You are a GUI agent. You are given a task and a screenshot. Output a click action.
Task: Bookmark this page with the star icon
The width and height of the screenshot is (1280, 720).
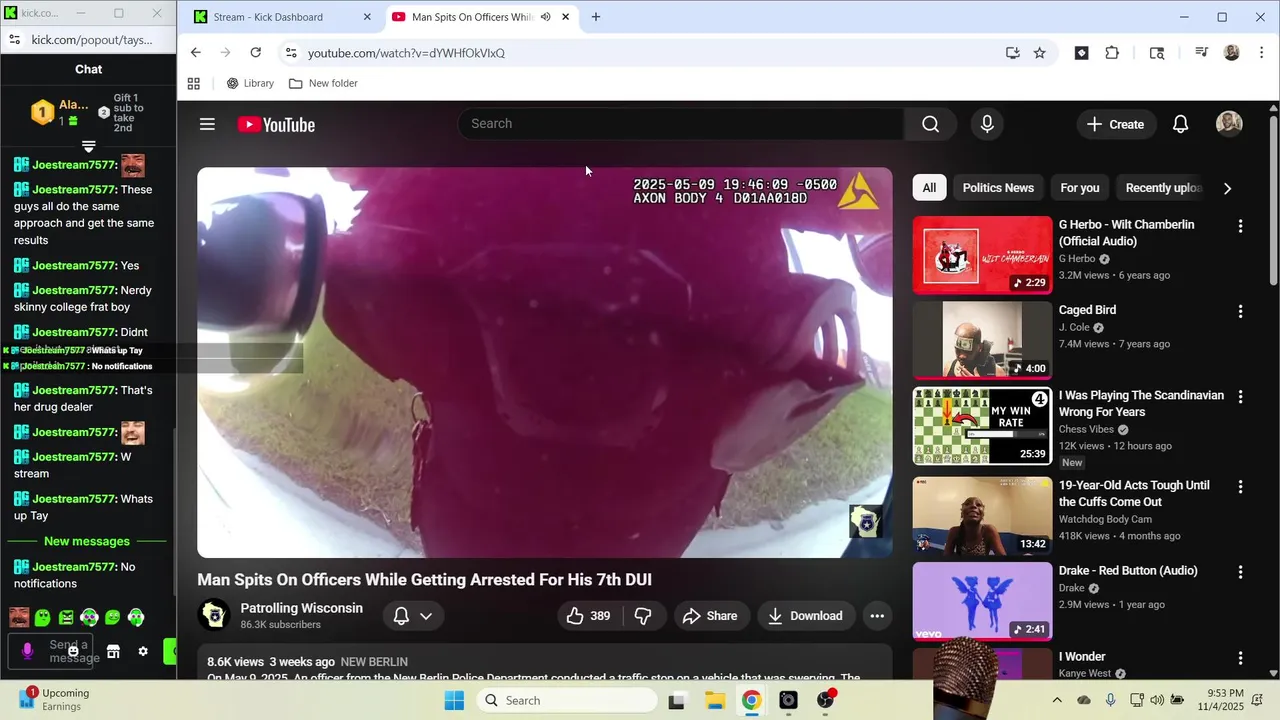click(x=1039, y=53)
